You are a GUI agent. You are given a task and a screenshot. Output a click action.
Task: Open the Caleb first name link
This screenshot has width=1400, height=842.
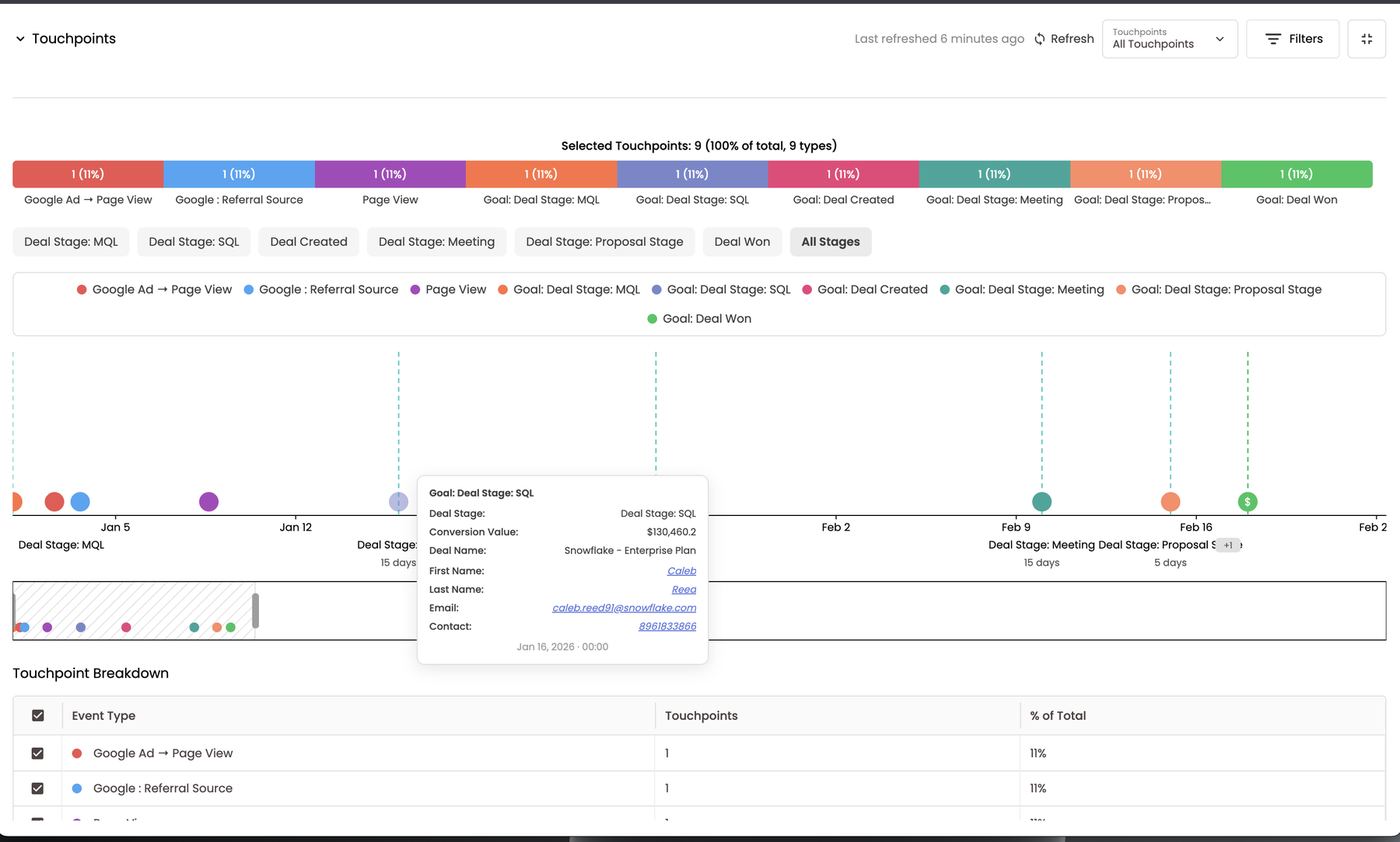(x=681, y=571)
